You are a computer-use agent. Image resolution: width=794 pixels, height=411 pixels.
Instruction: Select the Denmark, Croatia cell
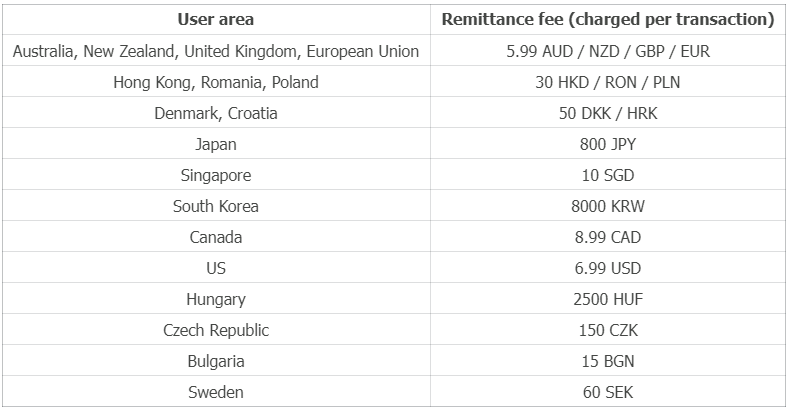pos(215,113)
